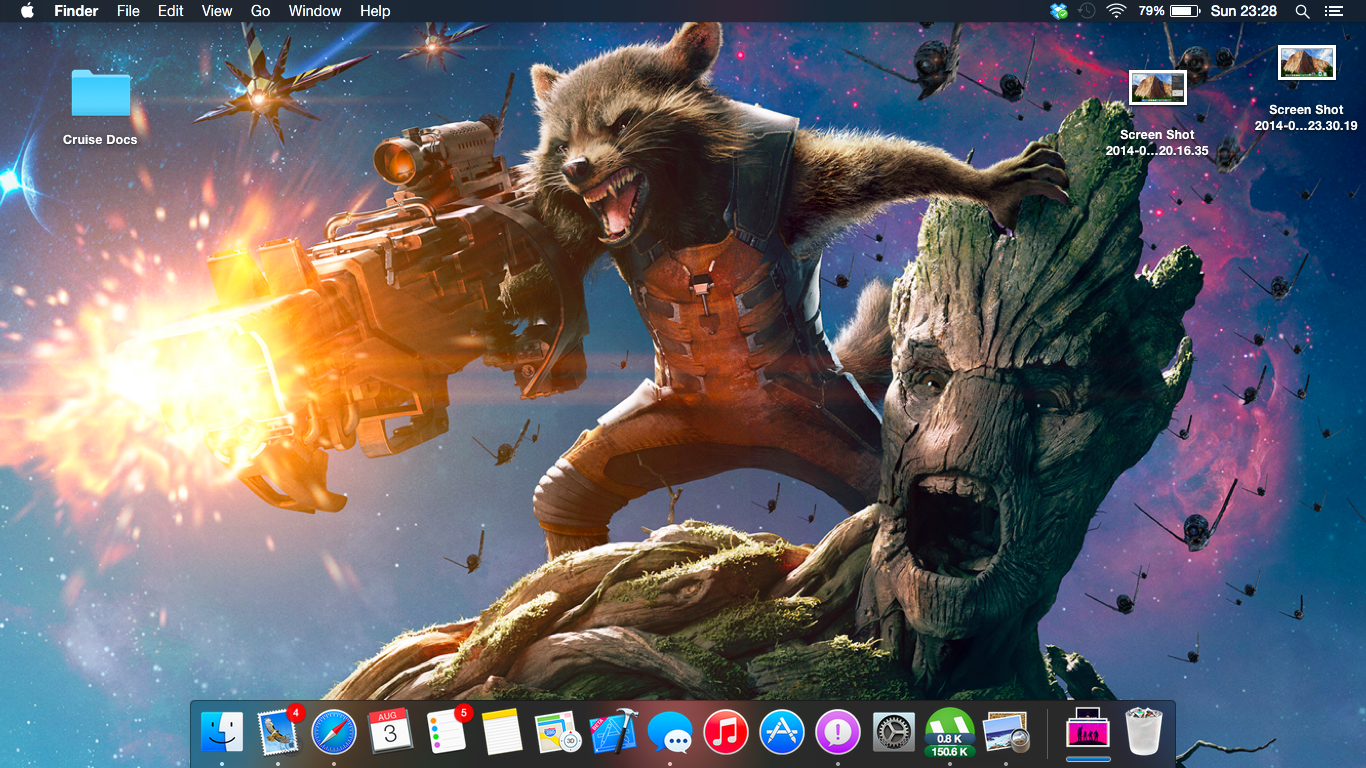Open Spotlight search magnifier
This screenshot has width=1366, height=768.
click(1302, 11)
